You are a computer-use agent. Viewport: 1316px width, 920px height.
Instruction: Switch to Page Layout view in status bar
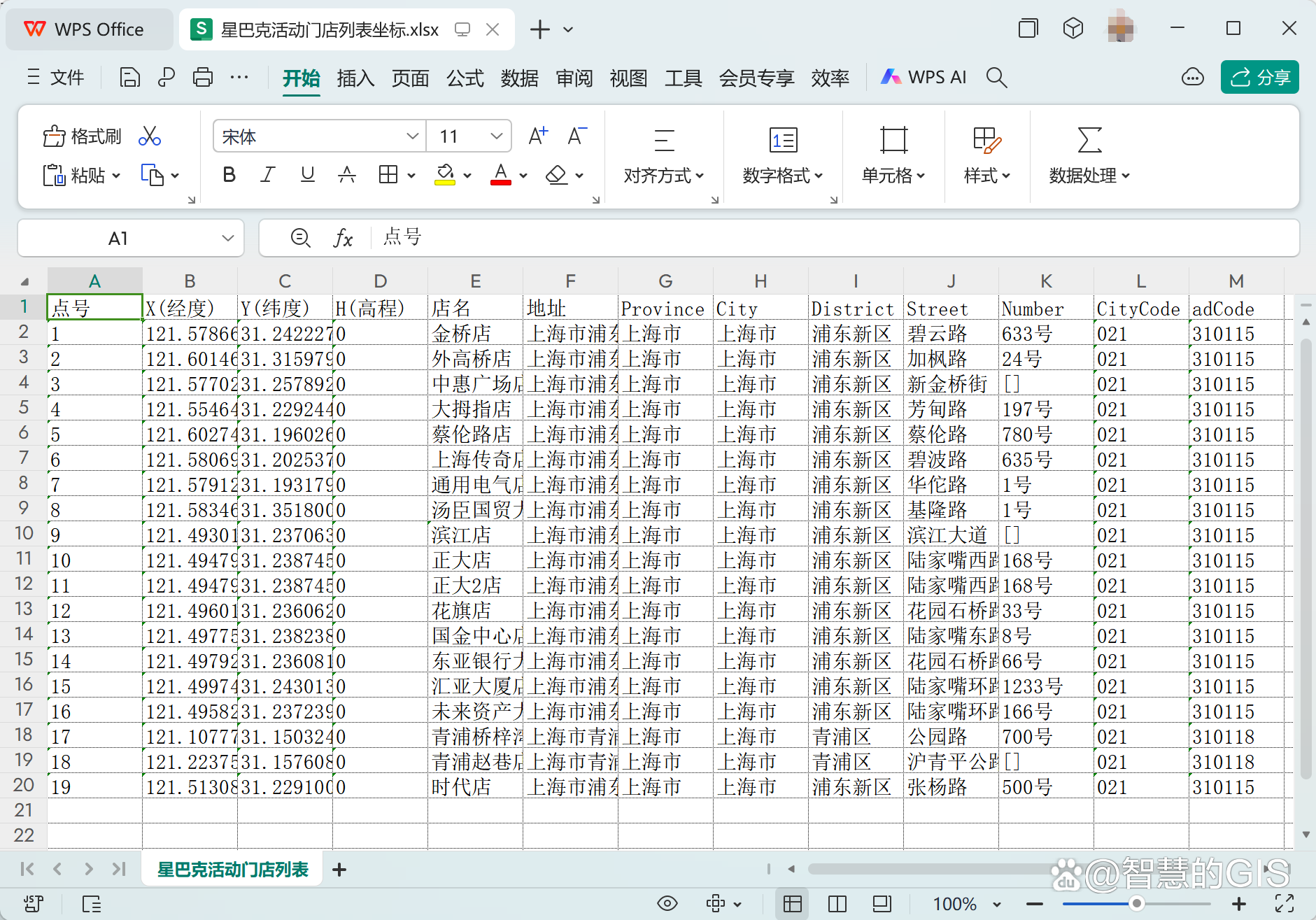click(x=882, y=903)
